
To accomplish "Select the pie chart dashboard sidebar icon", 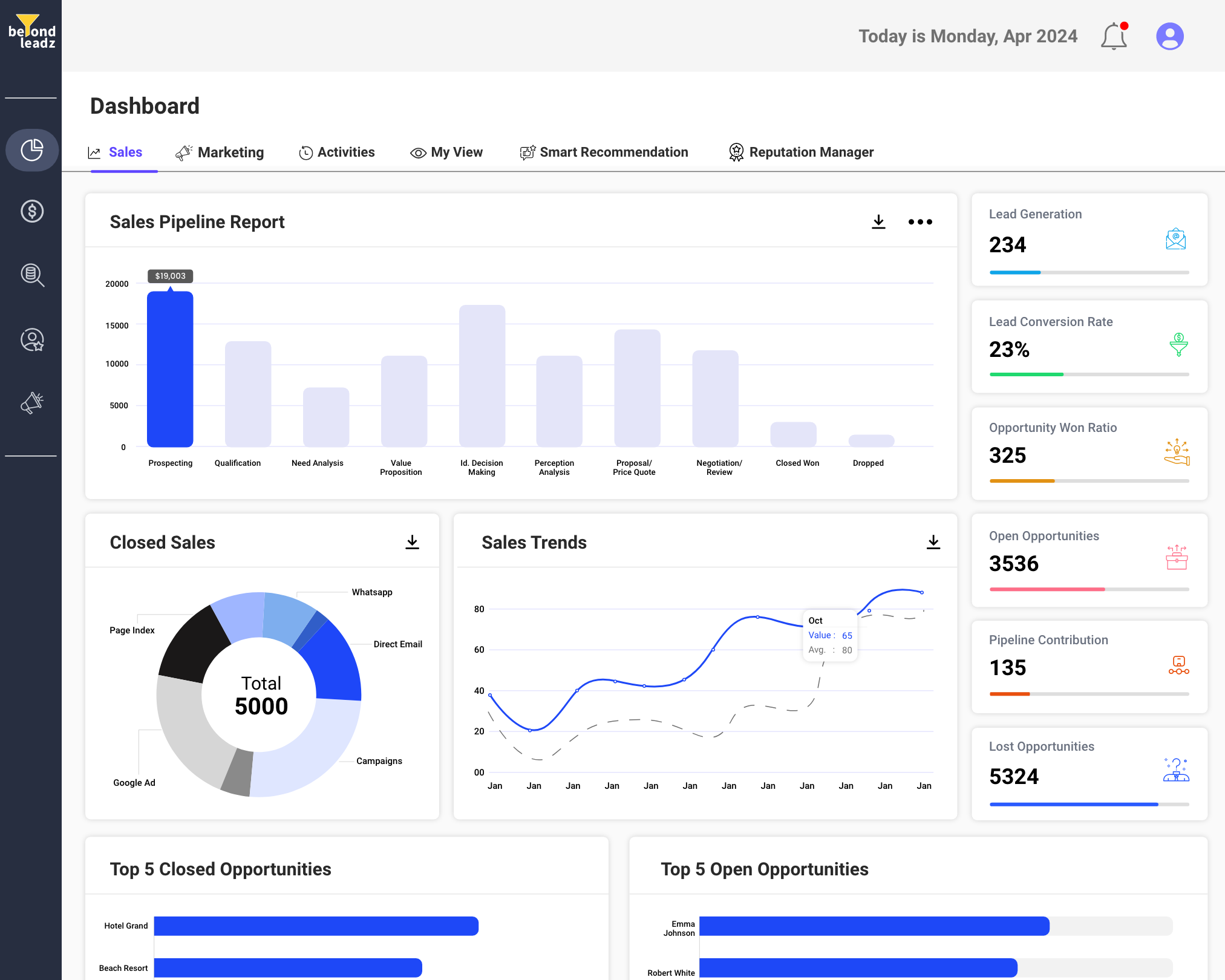I will [x=32, y=150].
